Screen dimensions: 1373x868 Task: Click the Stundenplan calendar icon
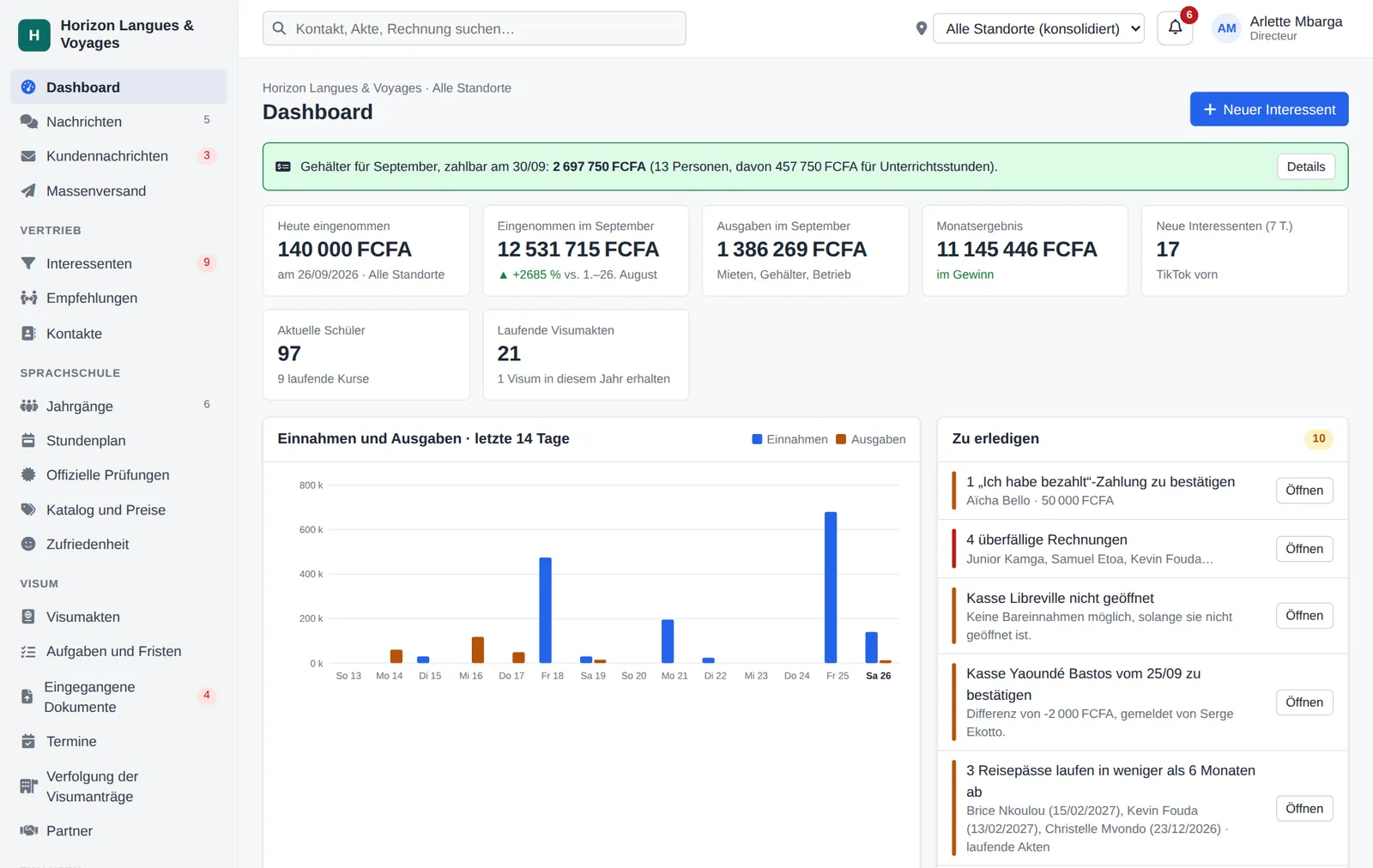(28, 440)
